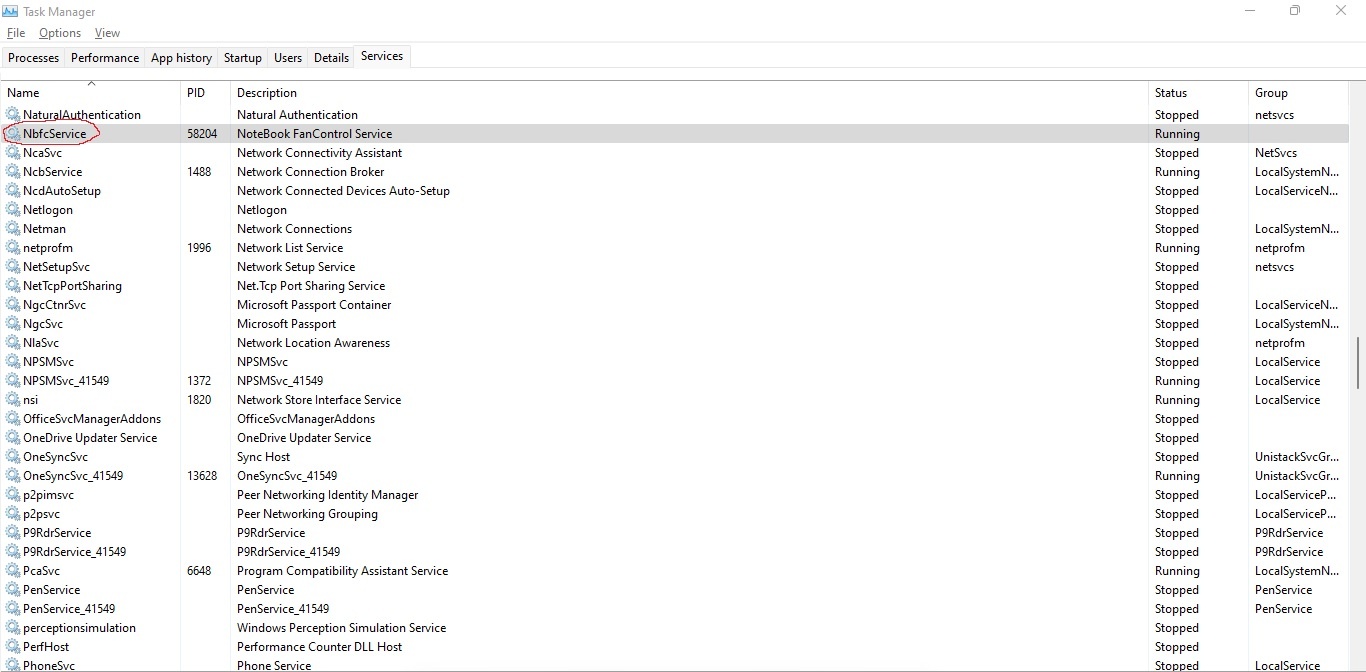The width and height of the screenshot is (1366, 672).
Task: Click PID 58204 in NbfcService row
Action: point(202,134)
